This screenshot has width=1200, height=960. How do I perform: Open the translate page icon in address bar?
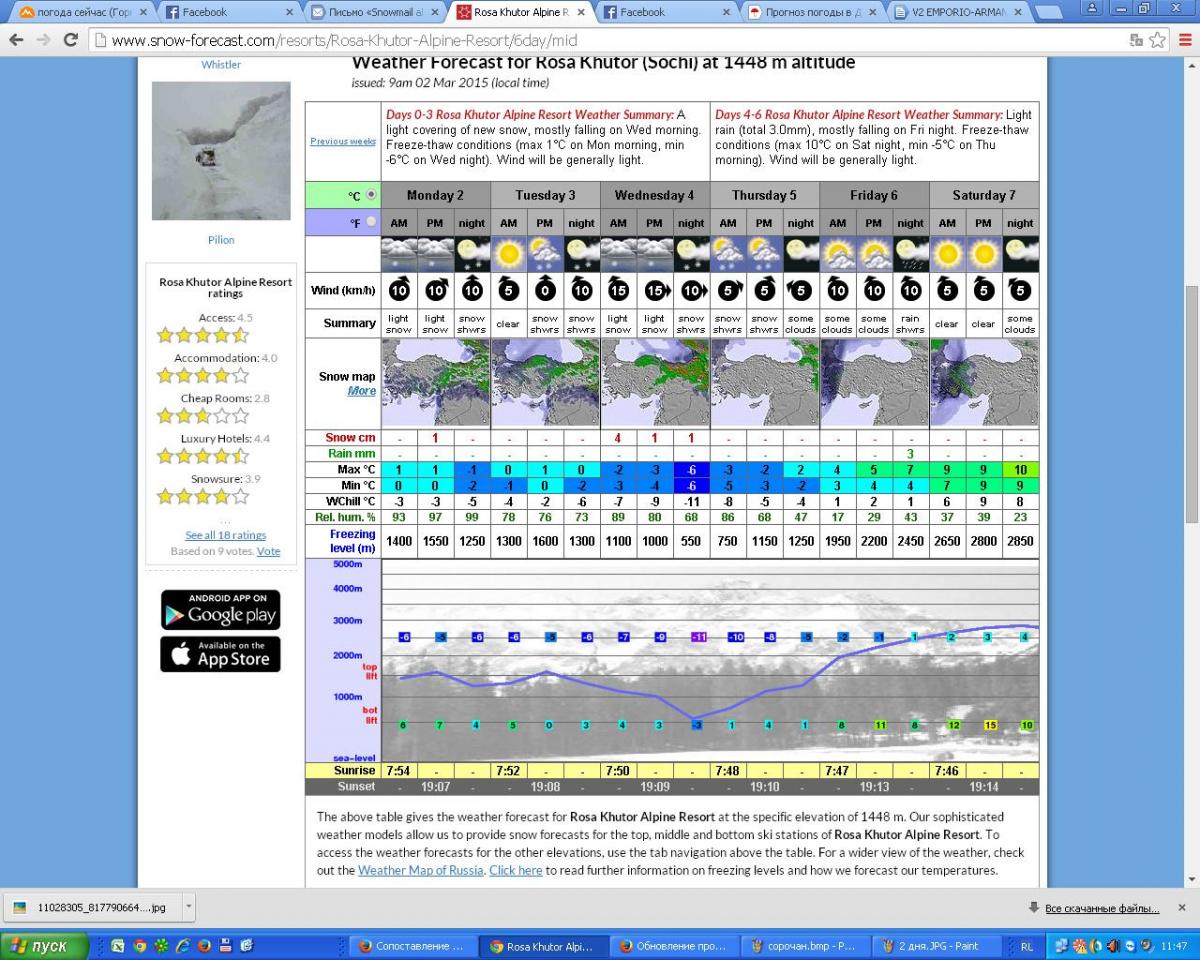click(1136, 40)
